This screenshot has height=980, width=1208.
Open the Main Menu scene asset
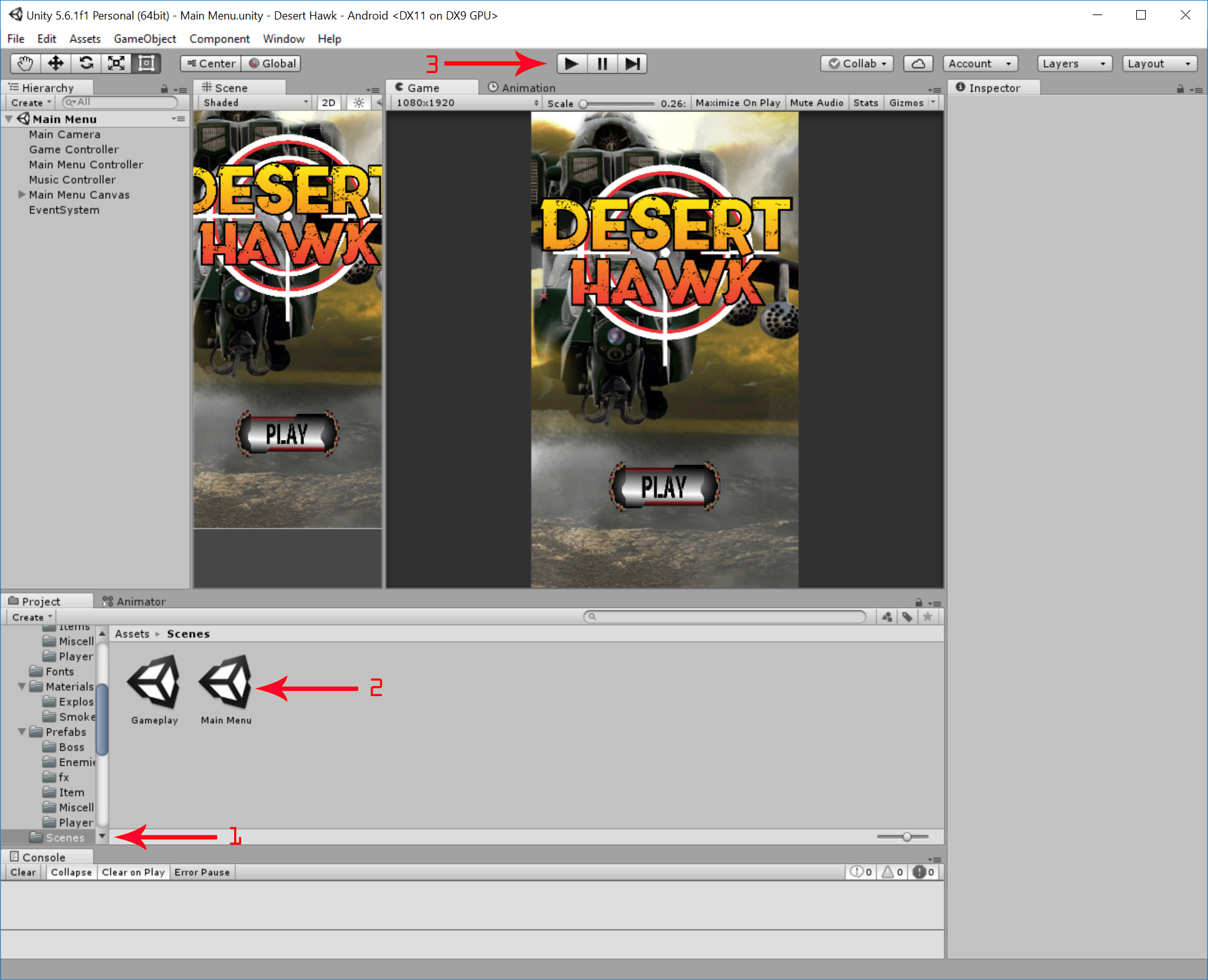coord(226,689)
